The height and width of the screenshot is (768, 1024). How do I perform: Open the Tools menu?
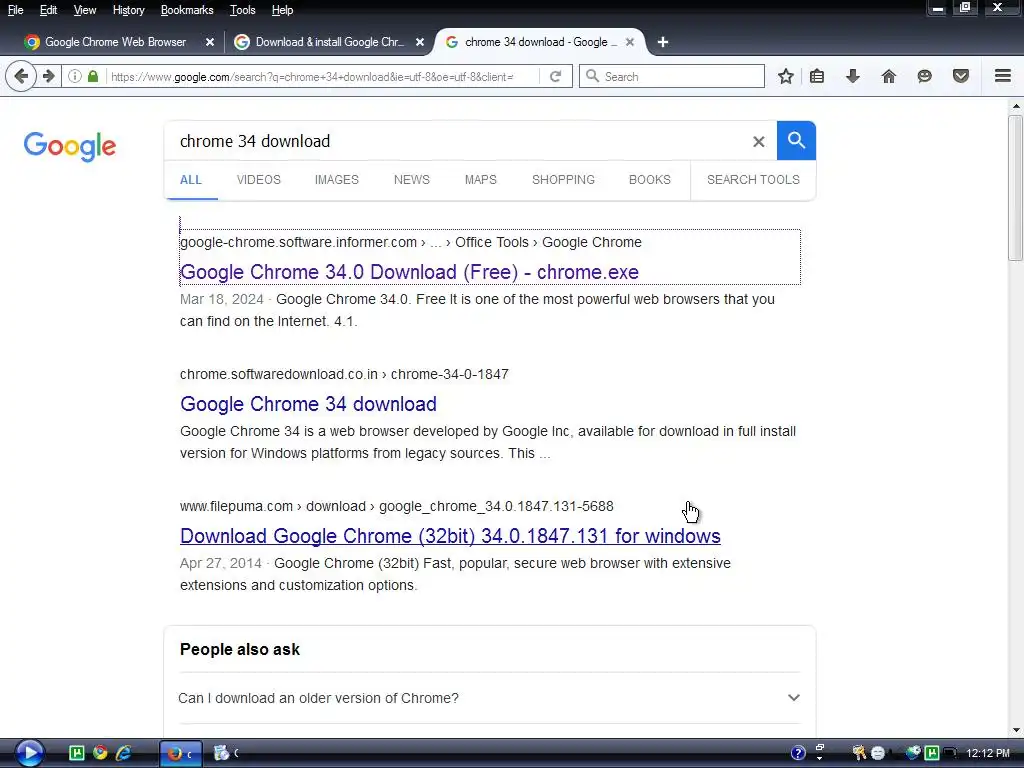tap(242, 10)
